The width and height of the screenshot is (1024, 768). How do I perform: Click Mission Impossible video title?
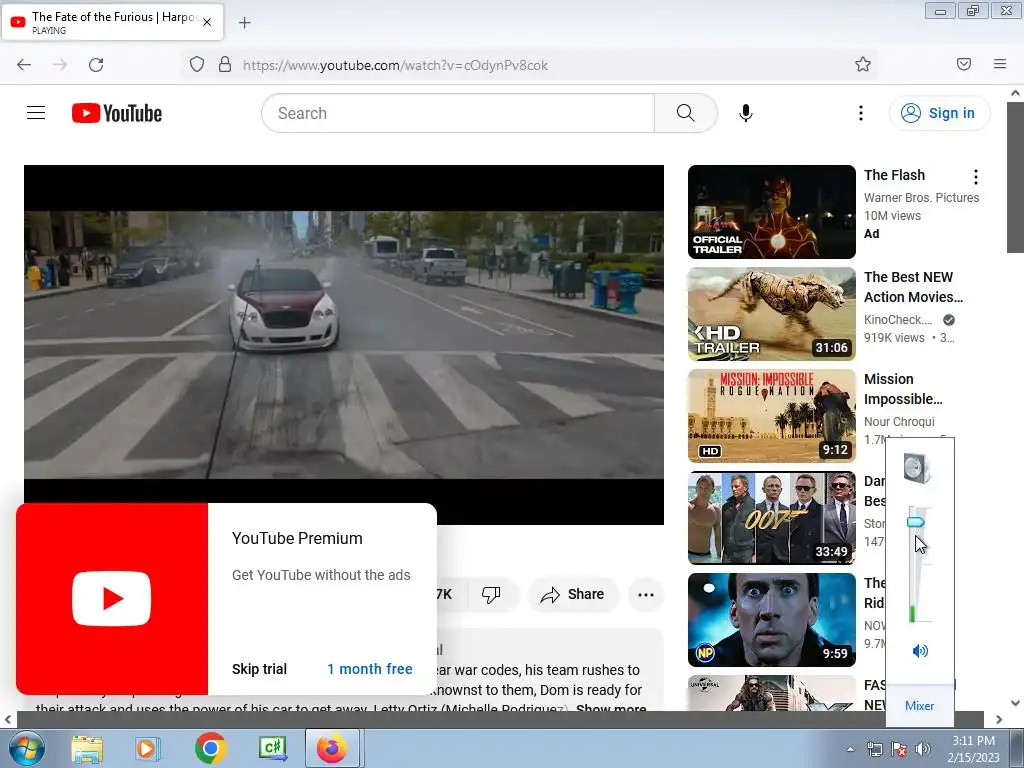pyautogui.click(x=903, y=389)
